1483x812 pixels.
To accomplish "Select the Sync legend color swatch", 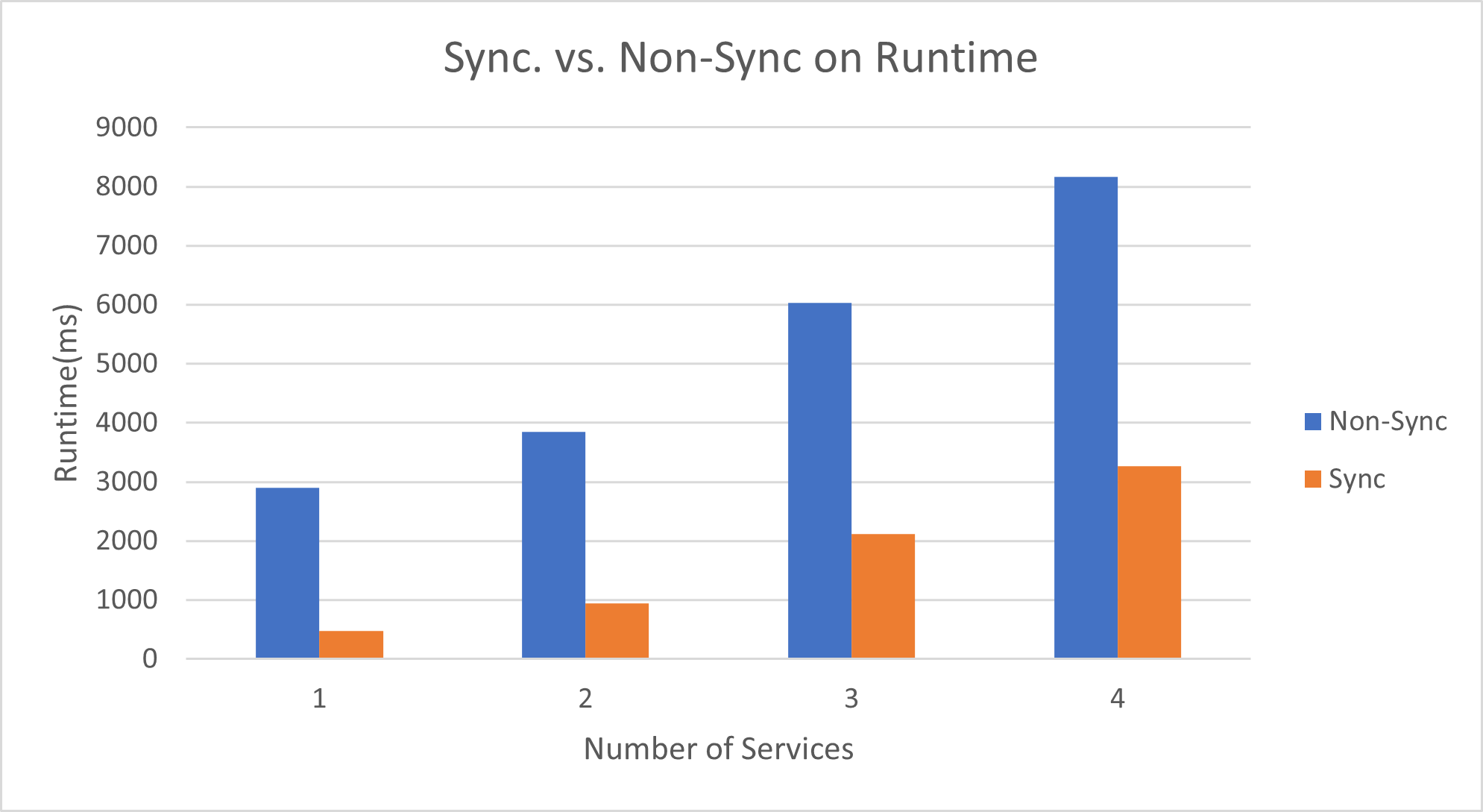I will (1312, 479).
